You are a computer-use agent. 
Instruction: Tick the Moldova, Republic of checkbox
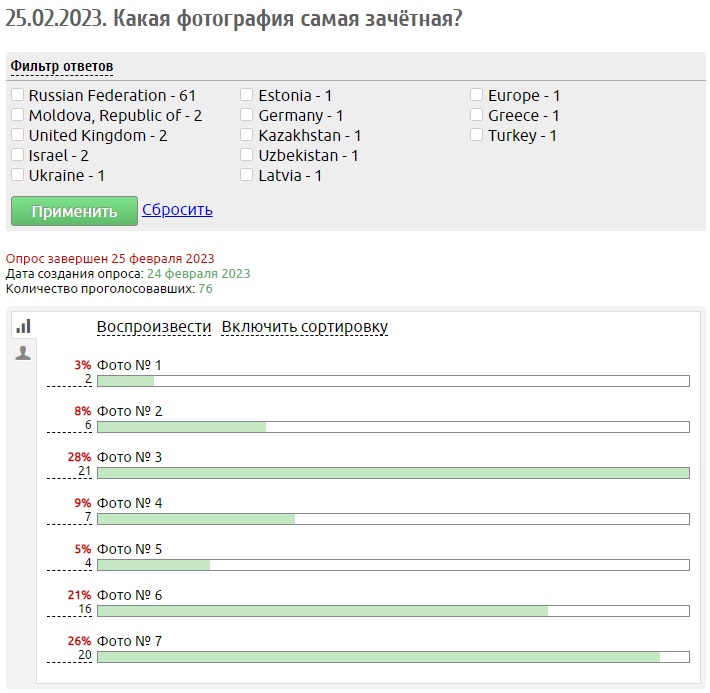pos(18,115)
